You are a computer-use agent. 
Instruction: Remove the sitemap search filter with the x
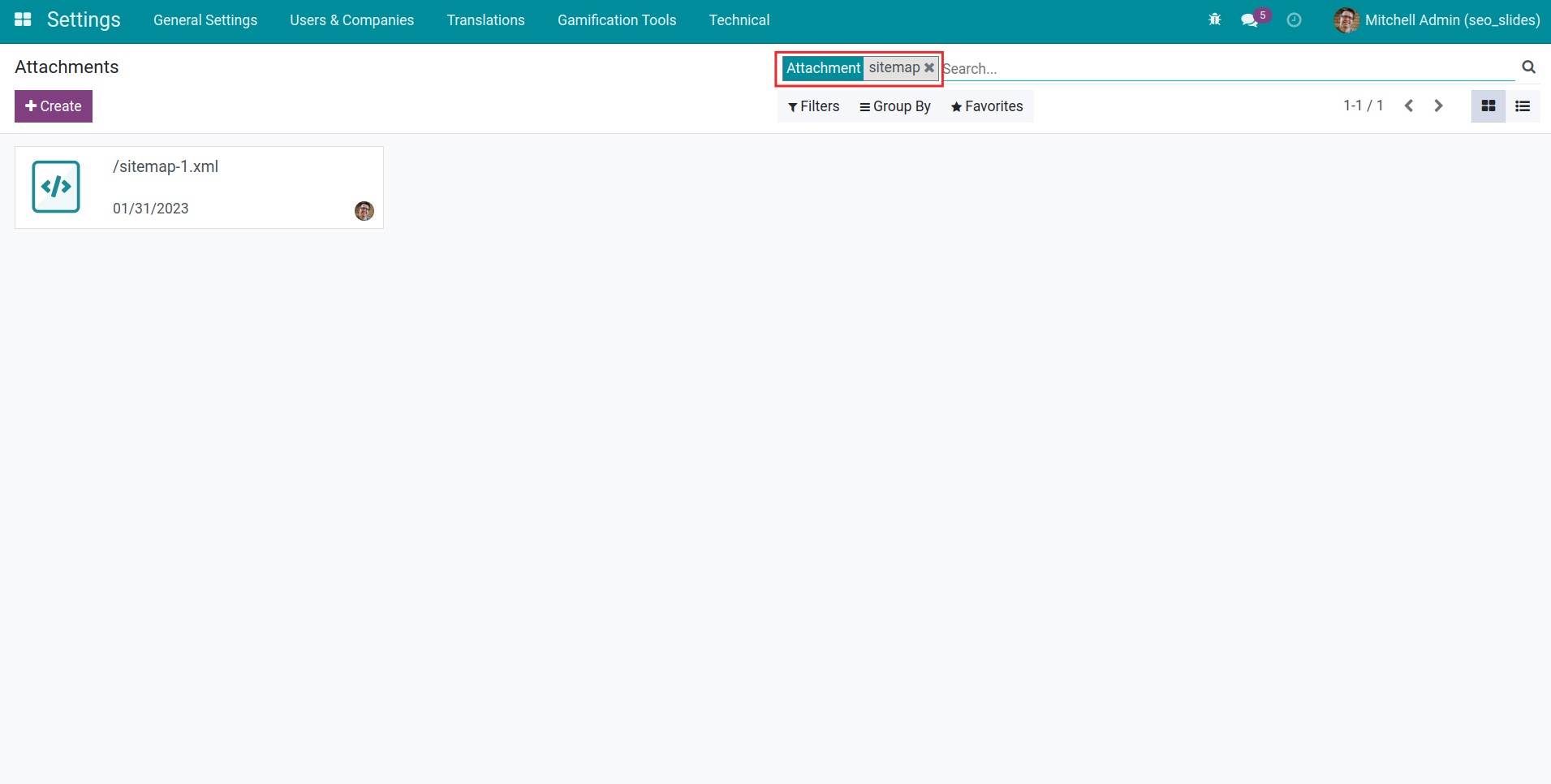pyautogui.click(x=928, y=68)
